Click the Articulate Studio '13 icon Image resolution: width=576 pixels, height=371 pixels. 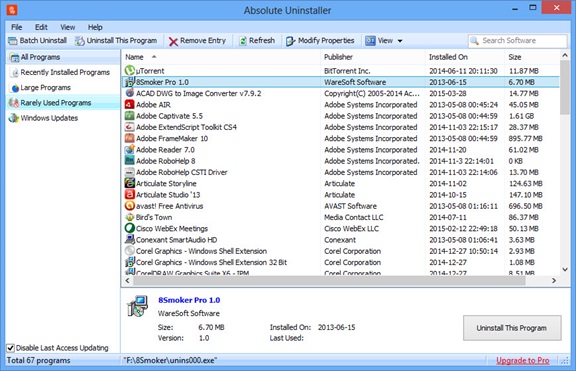(x=130, y=195)
